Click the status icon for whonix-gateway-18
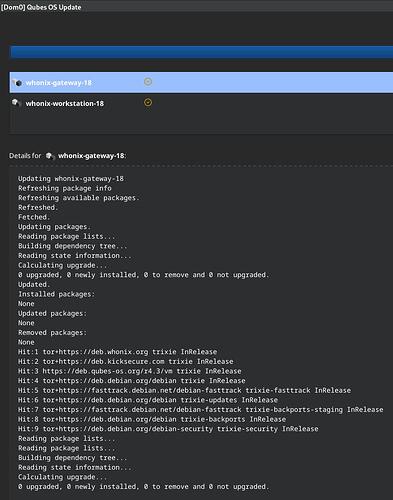 click(x=148, y=82)
